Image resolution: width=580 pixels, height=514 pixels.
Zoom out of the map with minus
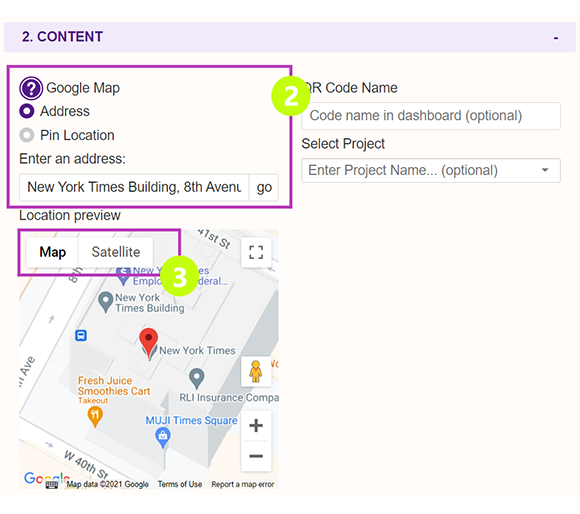coord(256,456)
